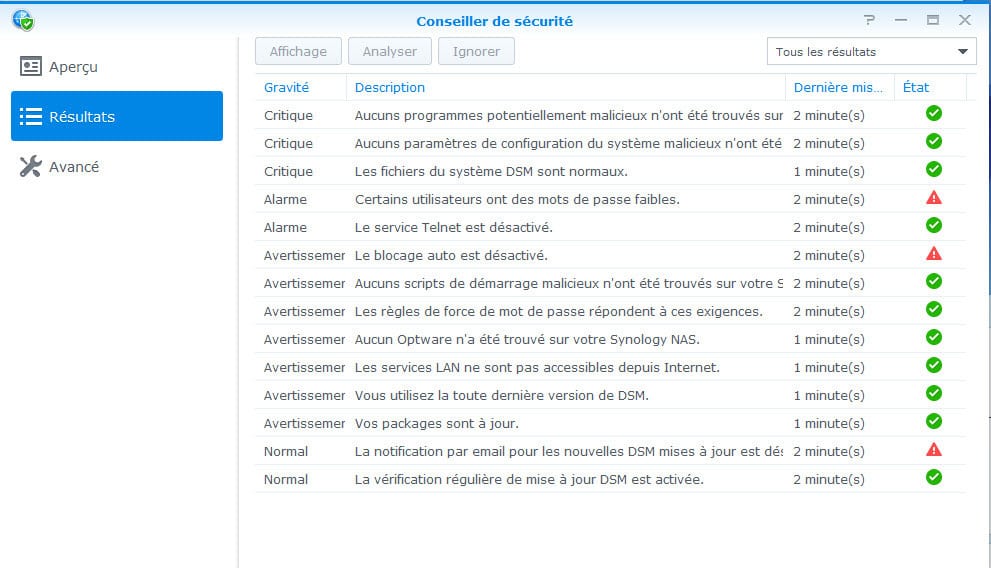
Task: Open help with the question mark icon
Action: [x=870, y=20]
